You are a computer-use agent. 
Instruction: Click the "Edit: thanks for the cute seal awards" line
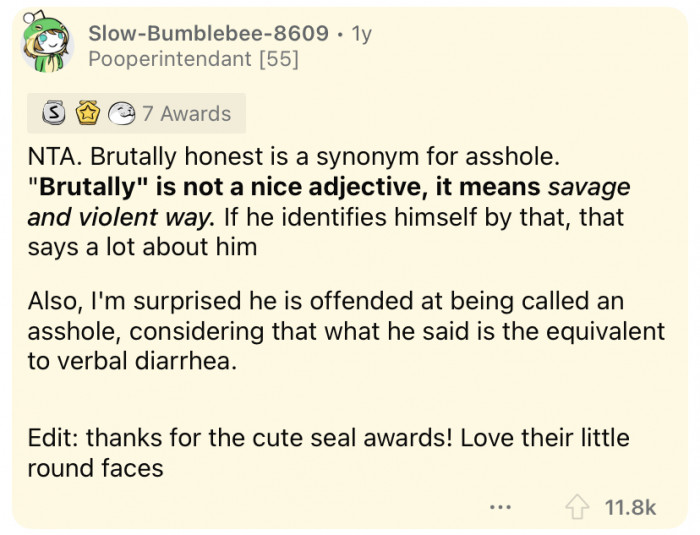pos(328,439)
